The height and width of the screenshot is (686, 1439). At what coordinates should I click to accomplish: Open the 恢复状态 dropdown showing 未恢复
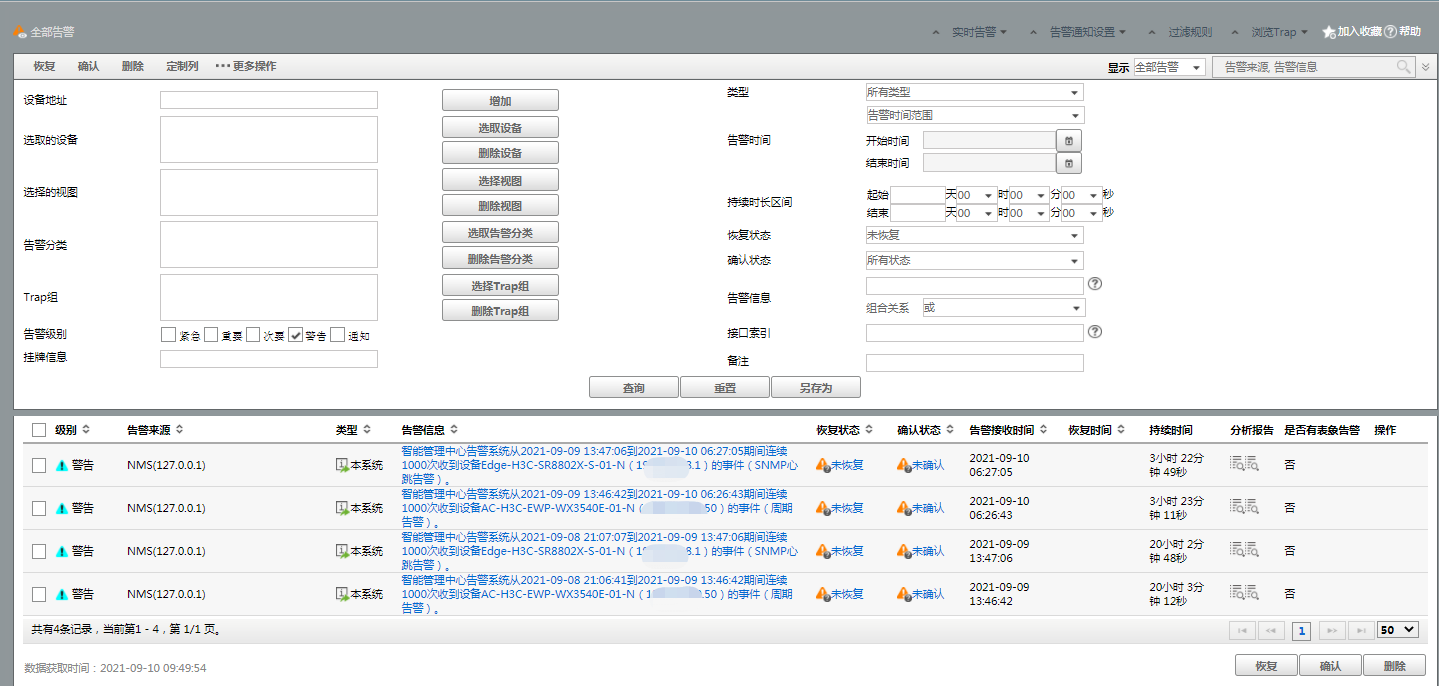974,236
